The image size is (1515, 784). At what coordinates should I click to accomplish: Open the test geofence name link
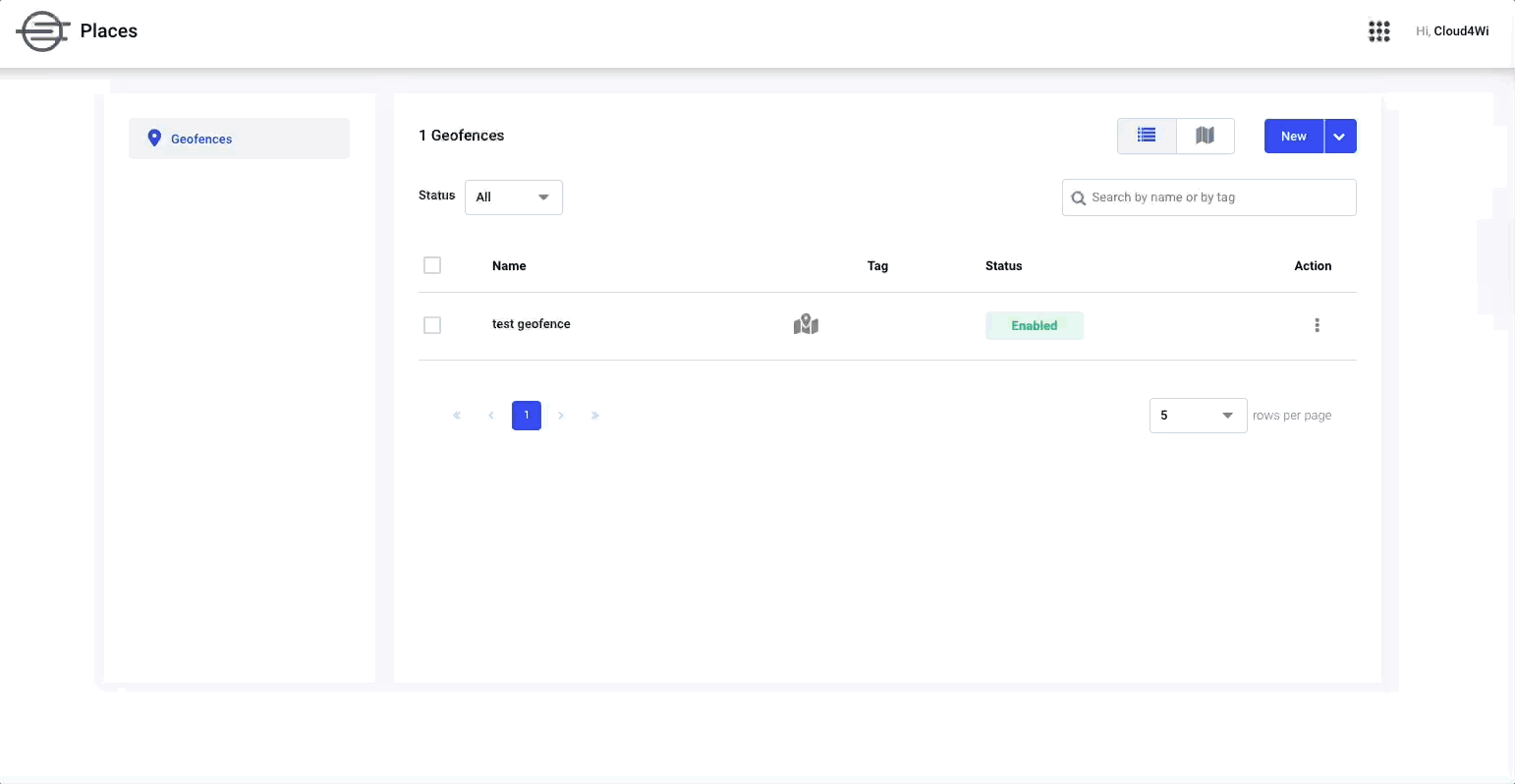532,324
